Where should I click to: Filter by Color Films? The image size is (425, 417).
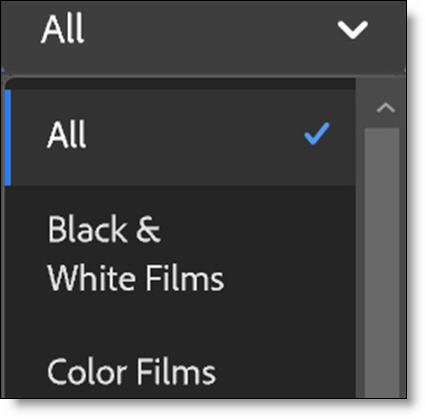point(180,372)
